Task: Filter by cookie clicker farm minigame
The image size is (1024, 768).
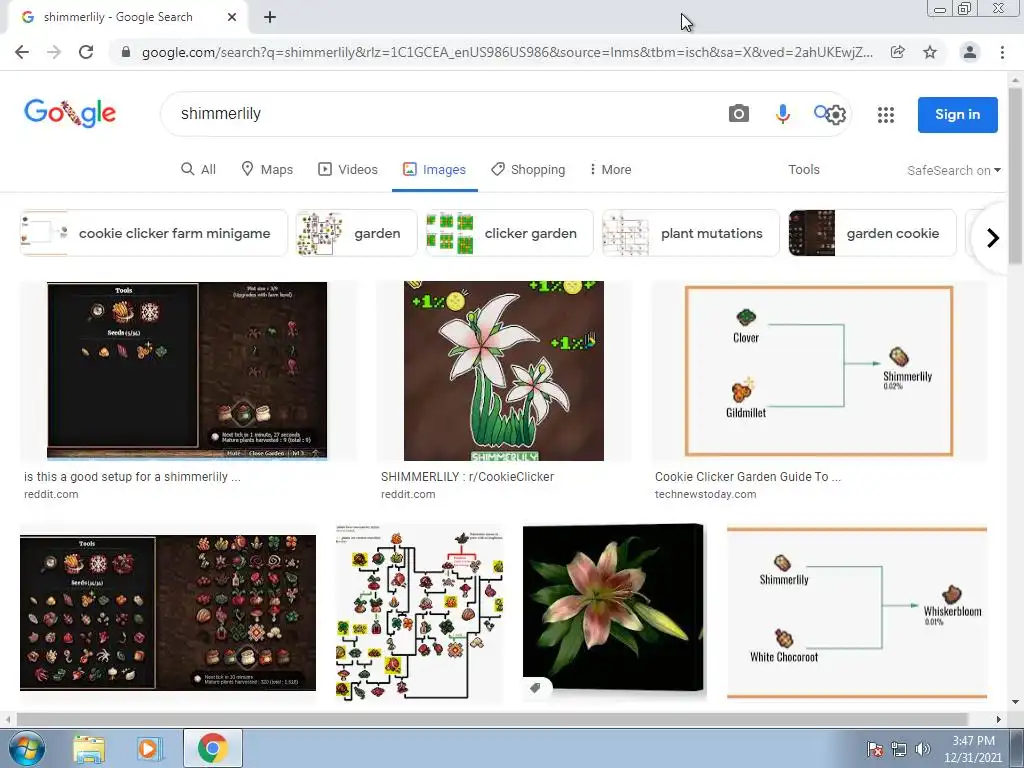Action: 153,233
